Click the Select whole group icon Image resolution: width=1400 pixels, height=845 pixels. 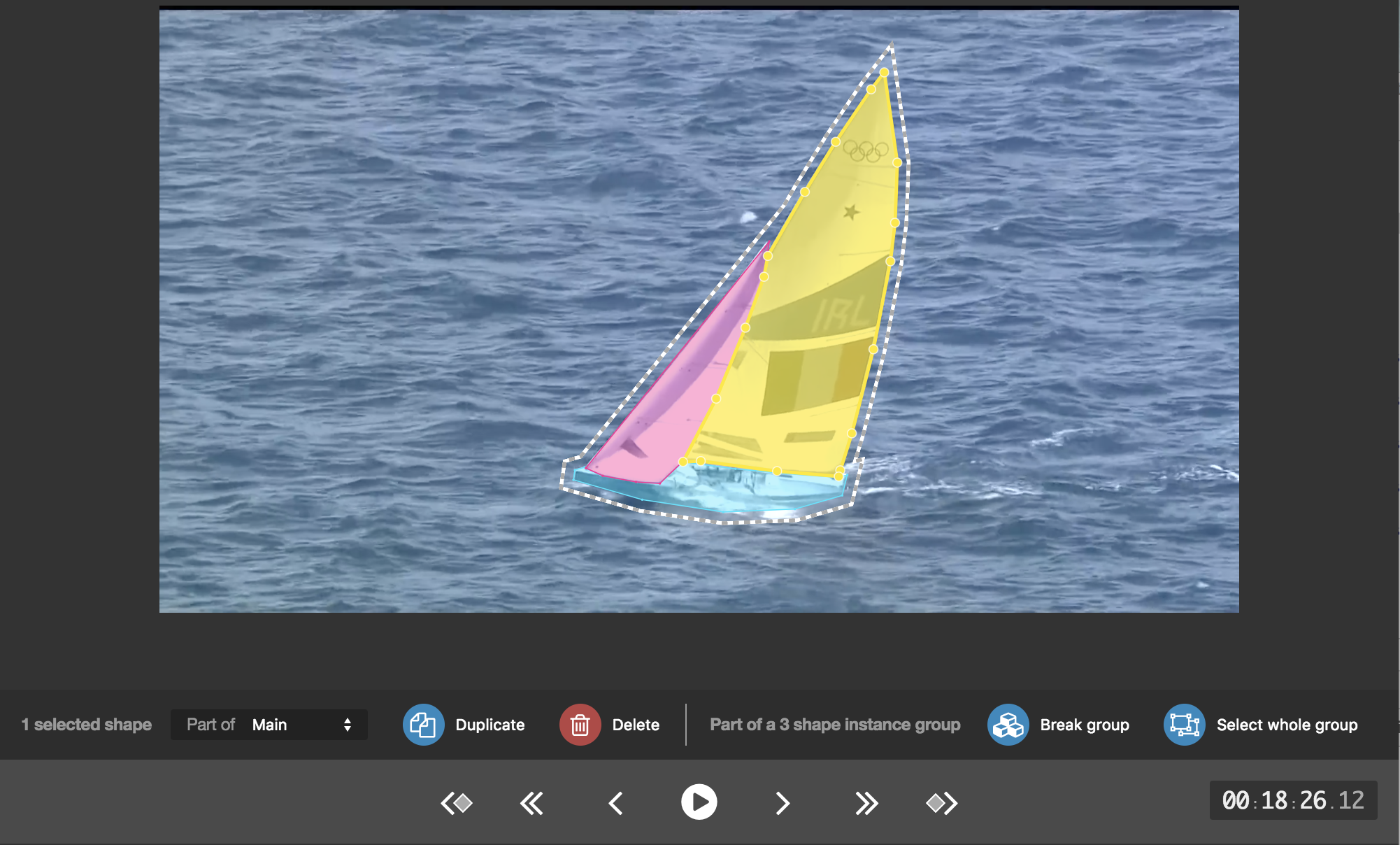pos(1184,725)
